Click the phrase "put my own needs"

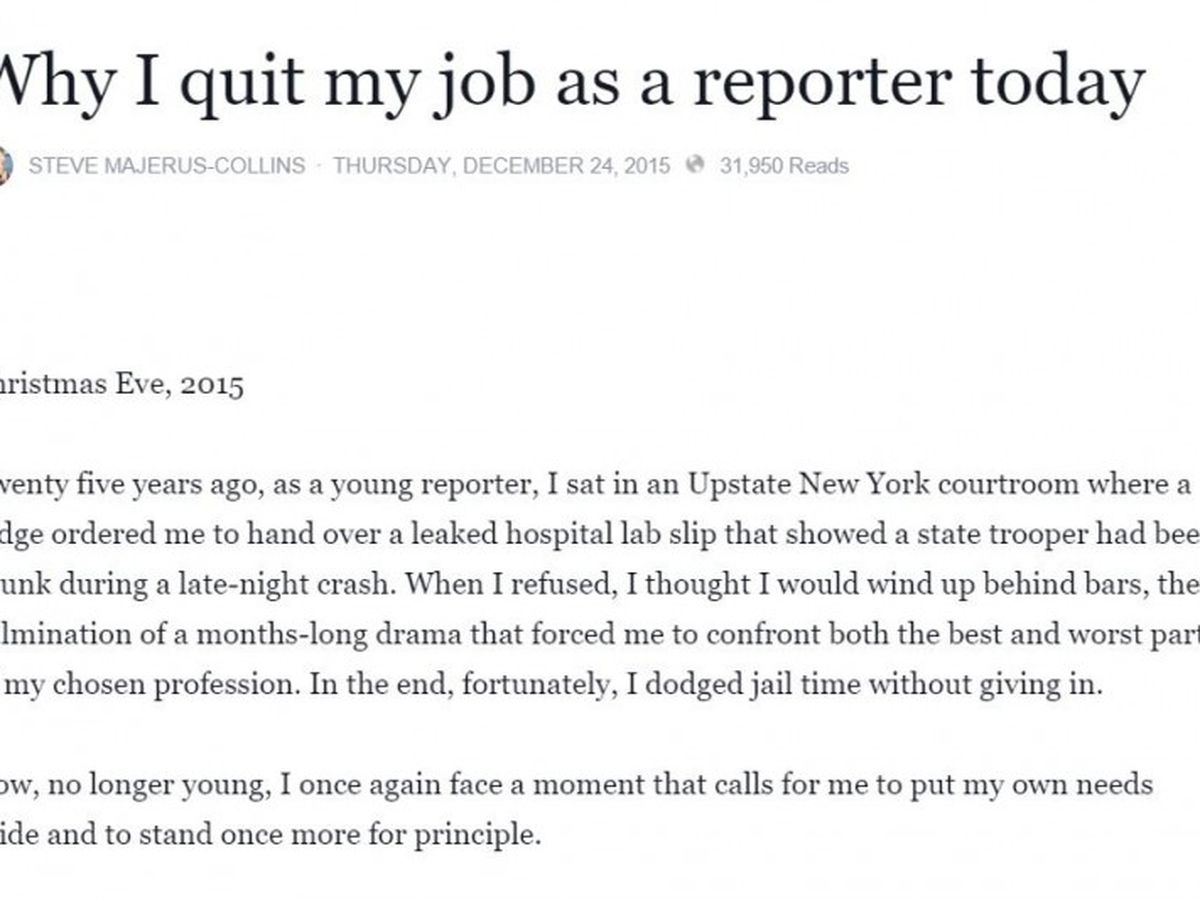click(x=1047, y=784)
